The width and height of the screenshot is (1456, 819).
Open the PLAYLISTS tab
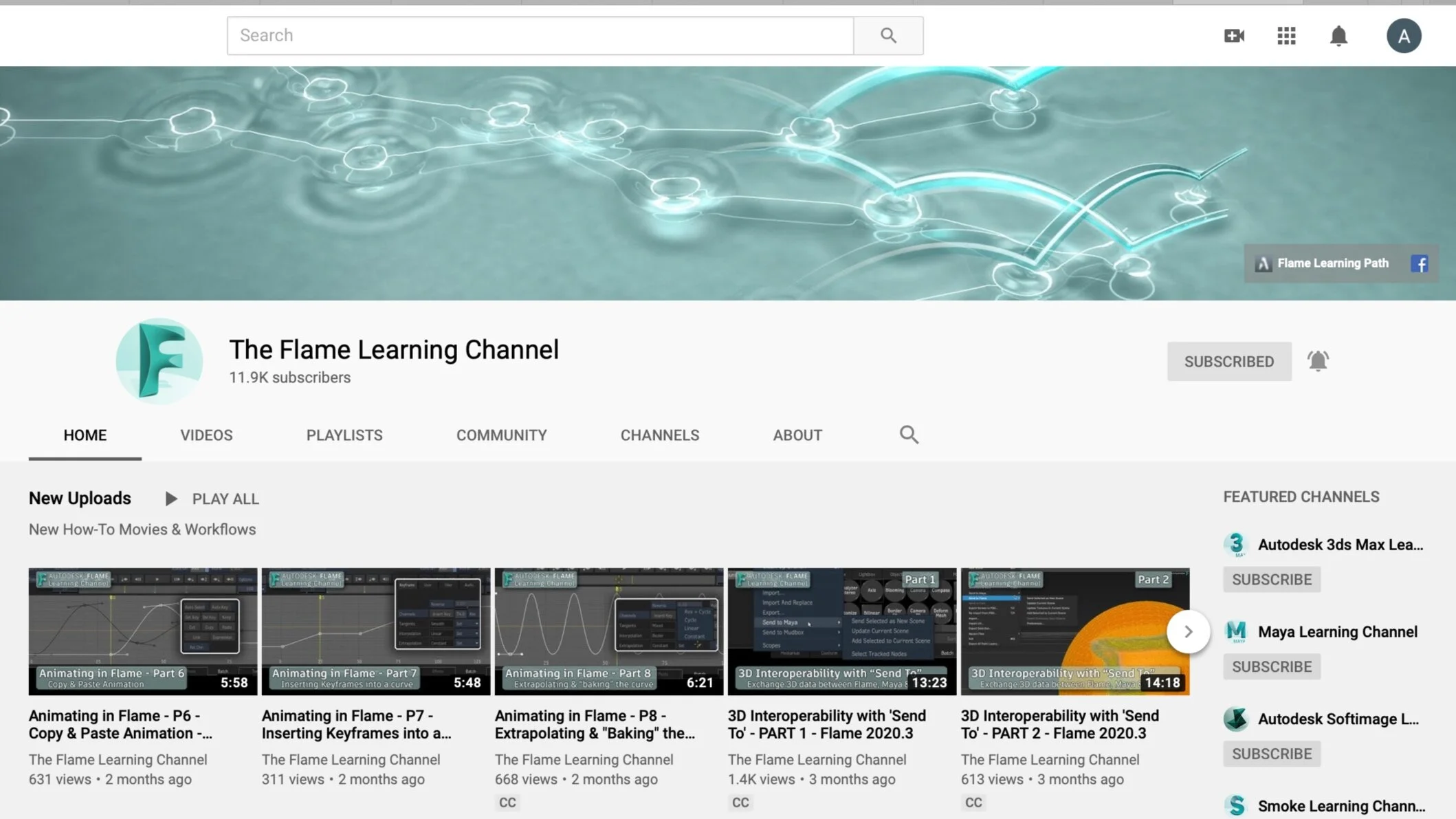pyautogui.click(x=344, y=435)
